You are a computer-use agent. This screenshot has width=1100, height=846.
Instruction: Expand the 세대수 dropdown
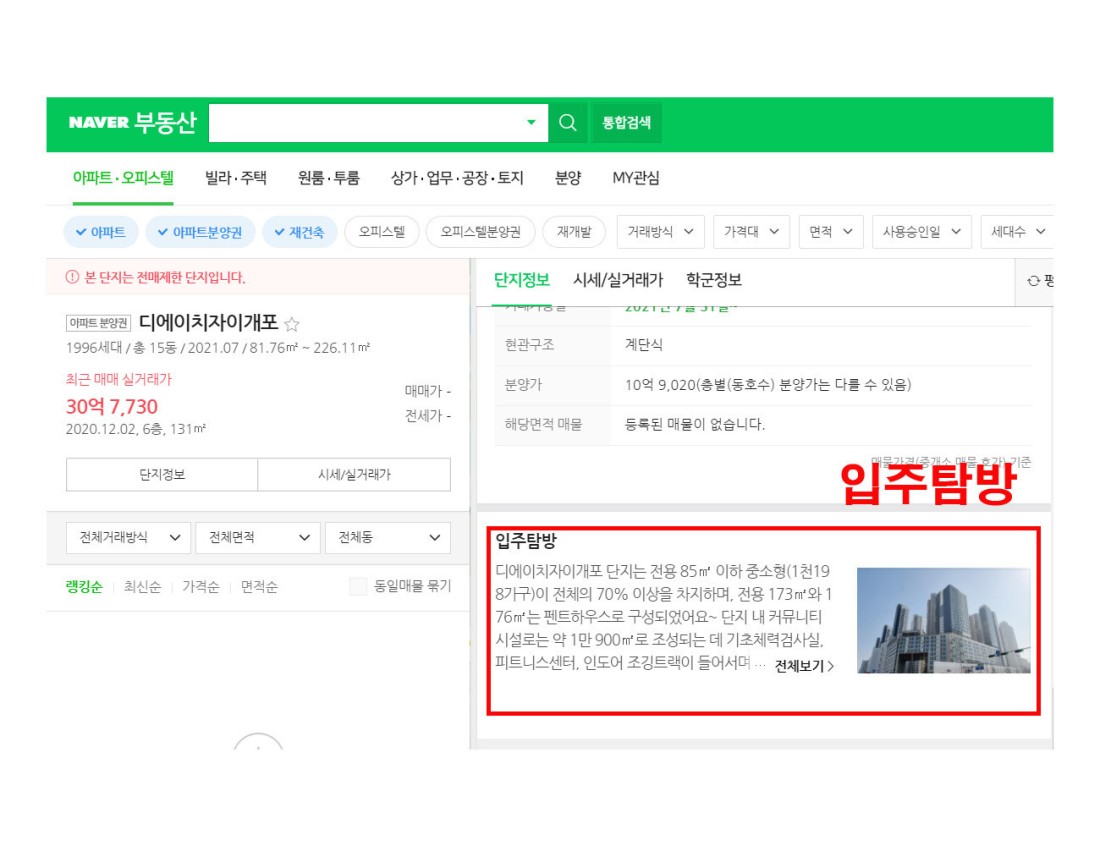click(1017, 232)
